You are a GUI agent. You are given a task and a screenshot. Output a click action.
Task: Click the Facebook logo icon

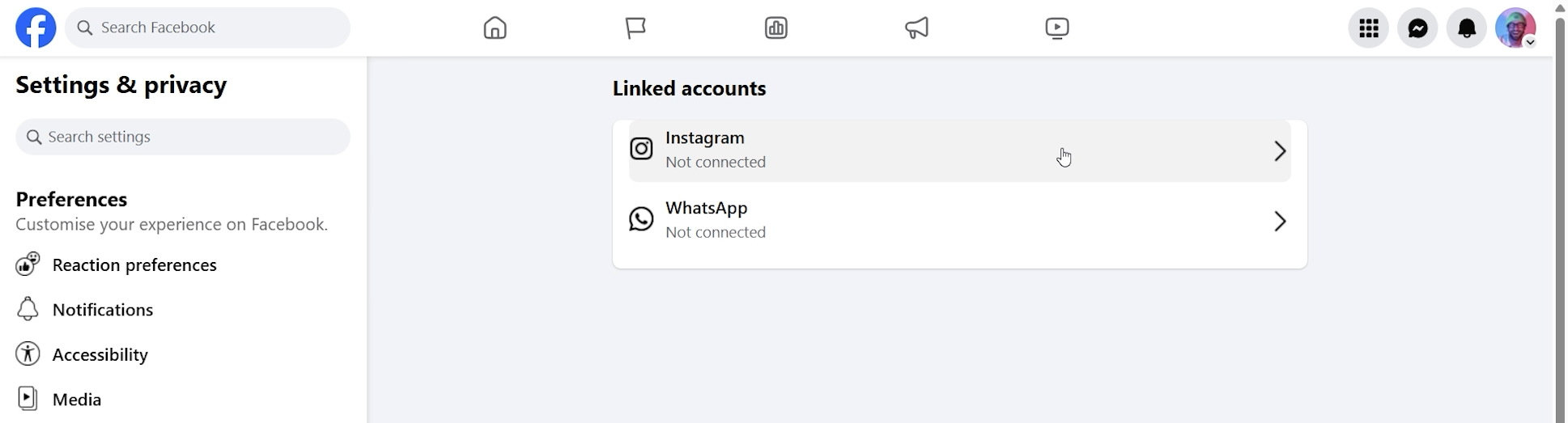[36, 28]
